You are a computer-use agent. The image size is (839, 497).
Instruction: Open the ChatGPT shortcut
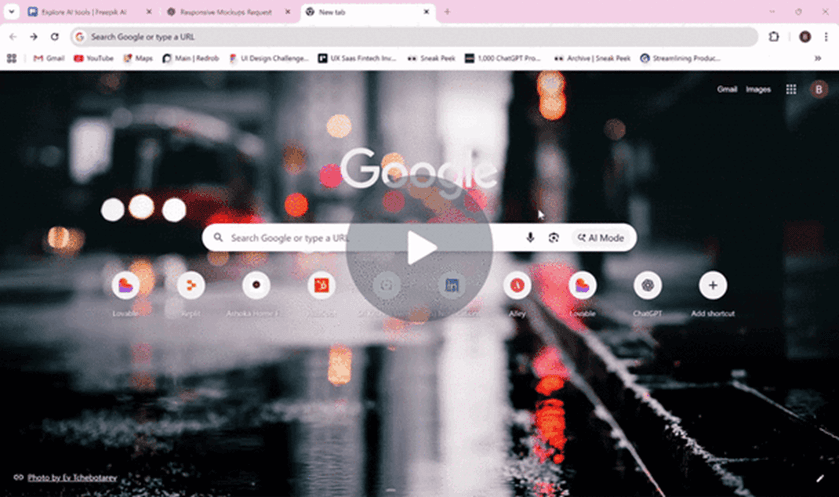coord(647,285)
